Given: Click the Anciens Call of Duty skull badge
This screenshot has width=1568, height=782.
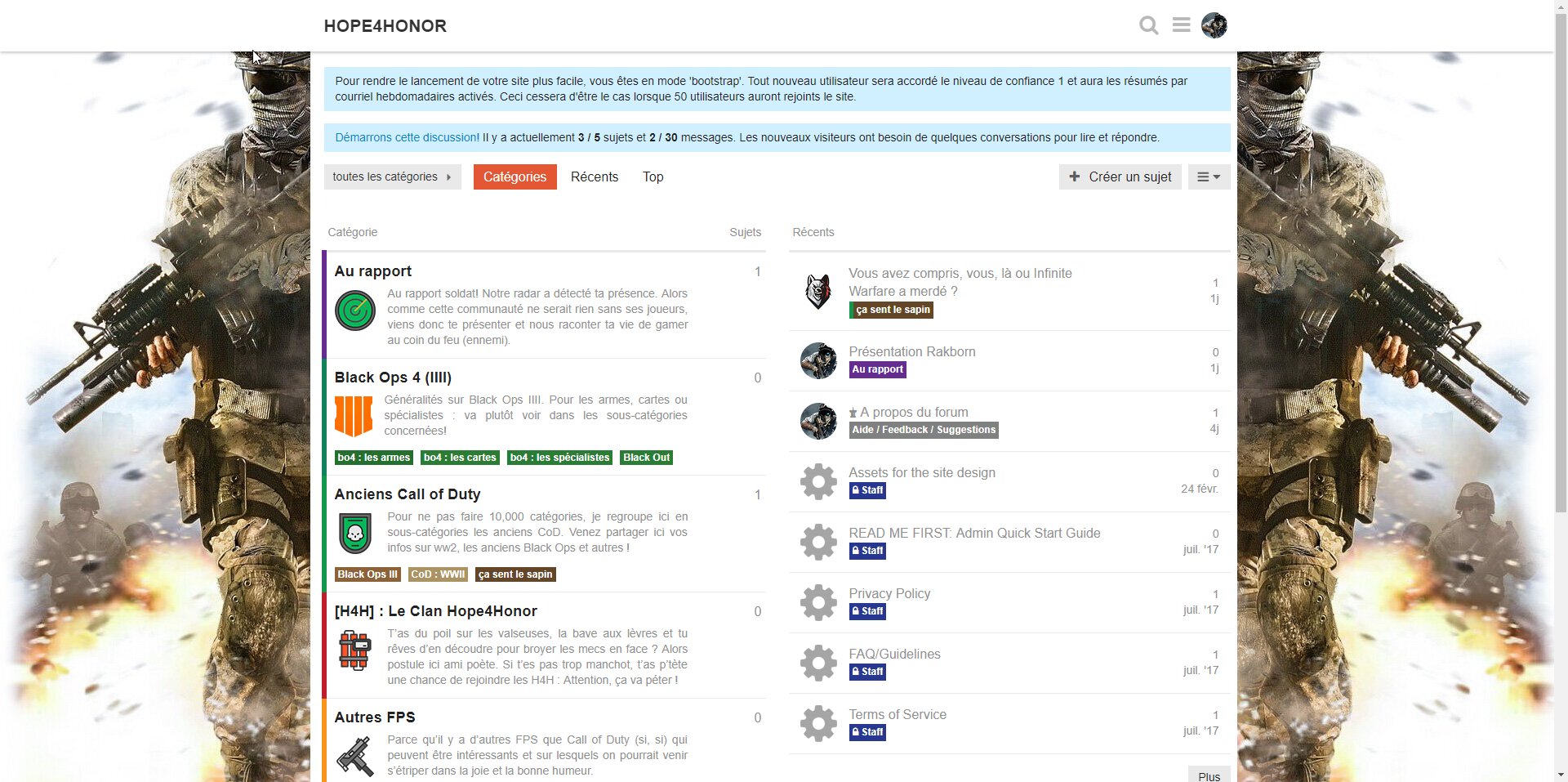Looking at the screenshot, I should (355, 533).
